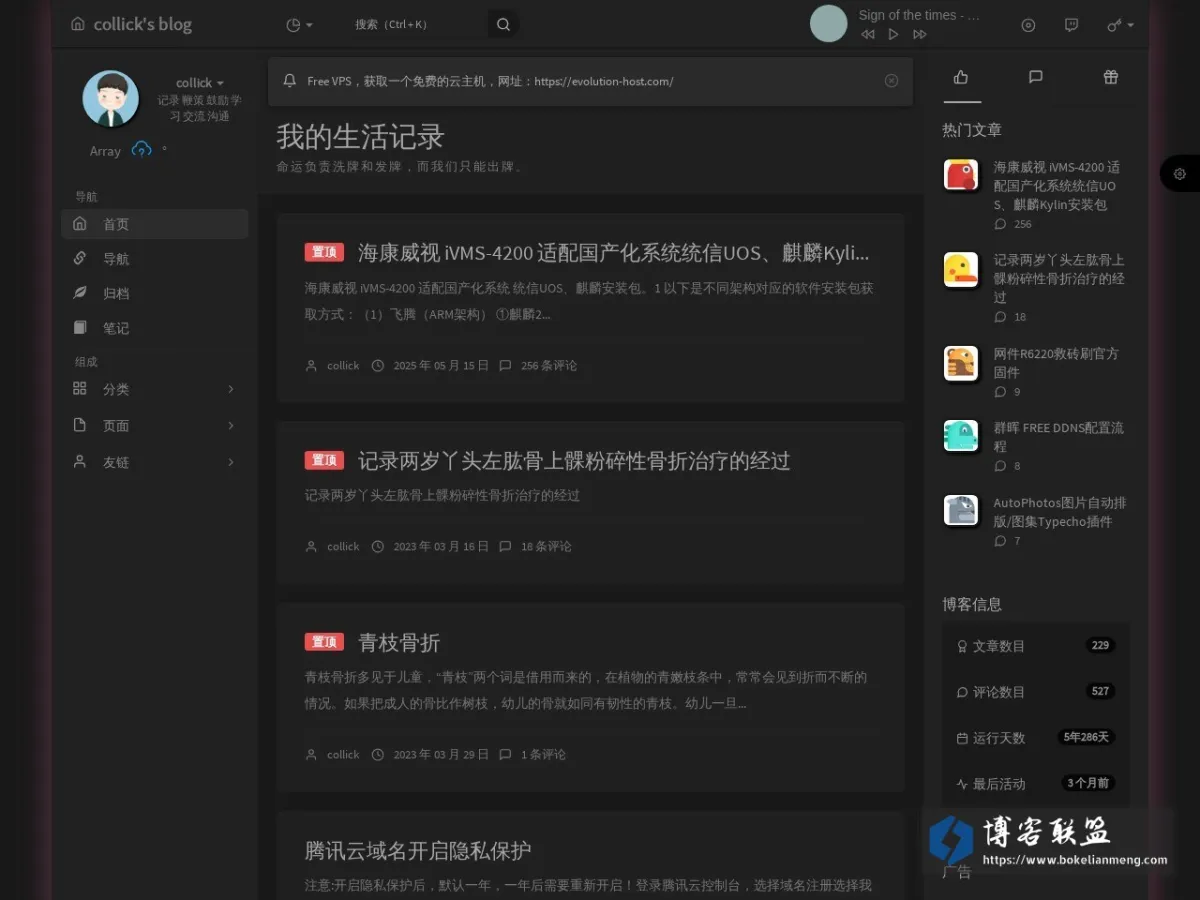This screenshot has height=900, width=1200.
Task: Expand the 分类 categories section
Action: (155, 389)
